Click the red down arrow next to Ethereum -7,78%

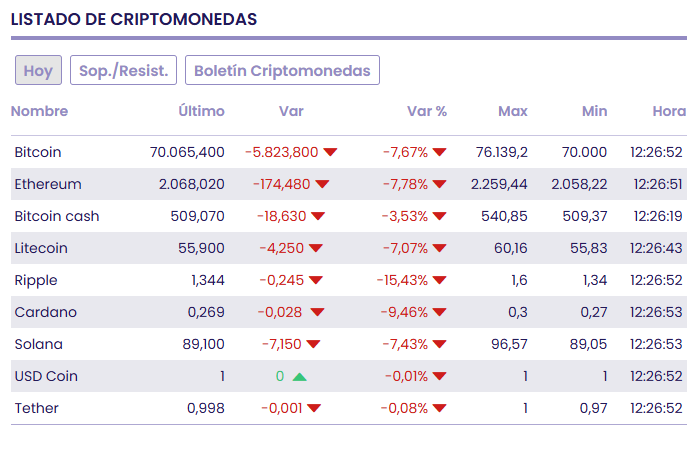tap(439, 185)
